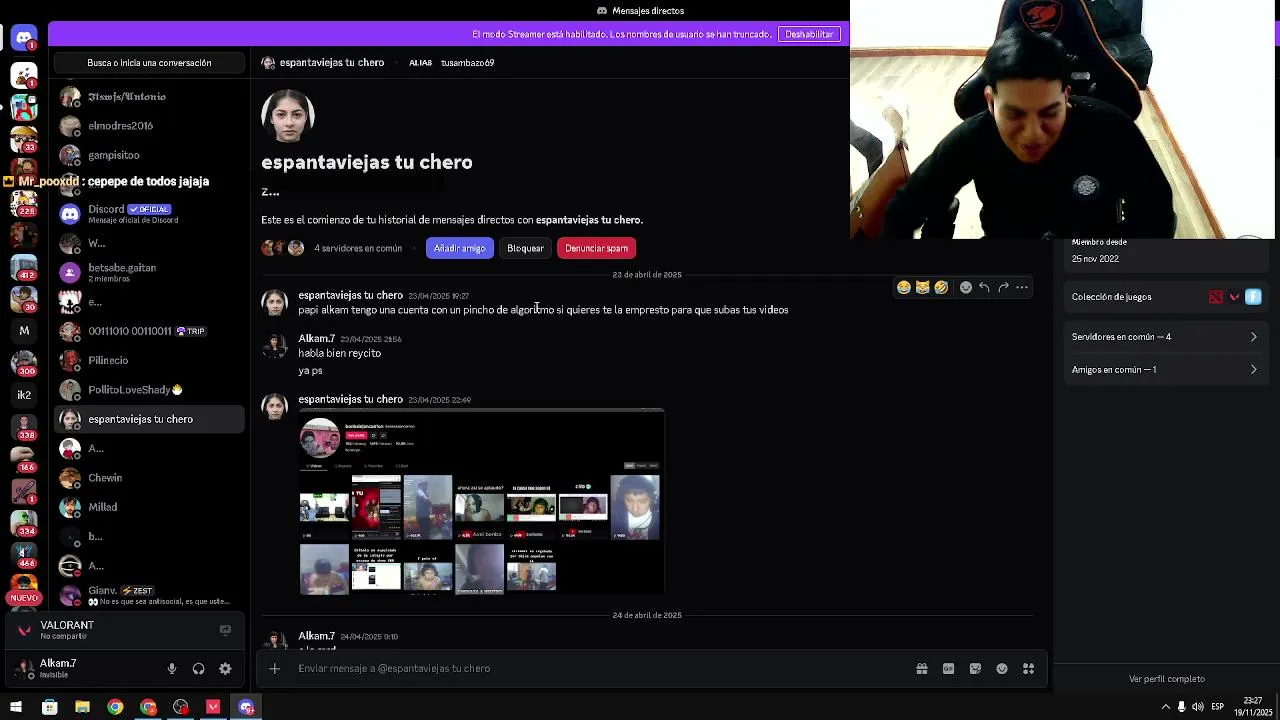Open Pilinecio conversation
The image size is (1280, 720).
(149, 360)
